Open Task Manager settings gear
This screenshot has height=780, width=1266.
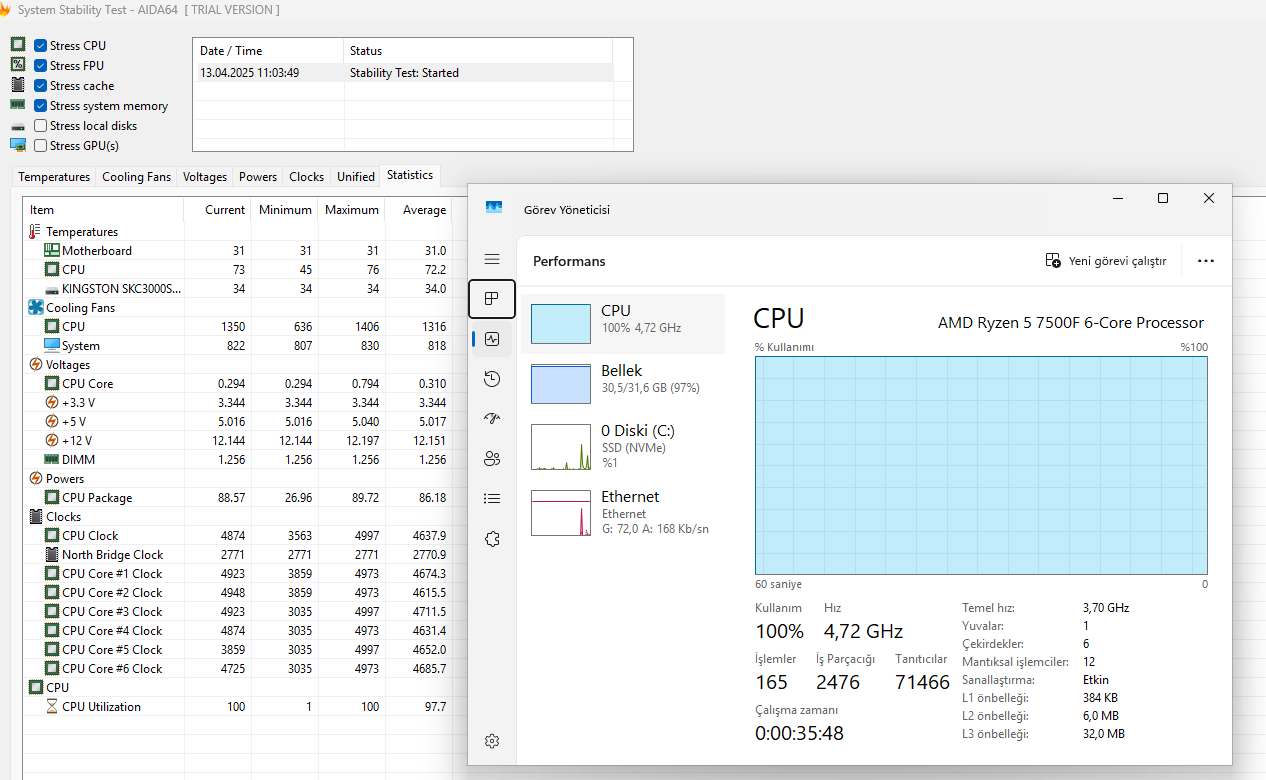[492, 741]
